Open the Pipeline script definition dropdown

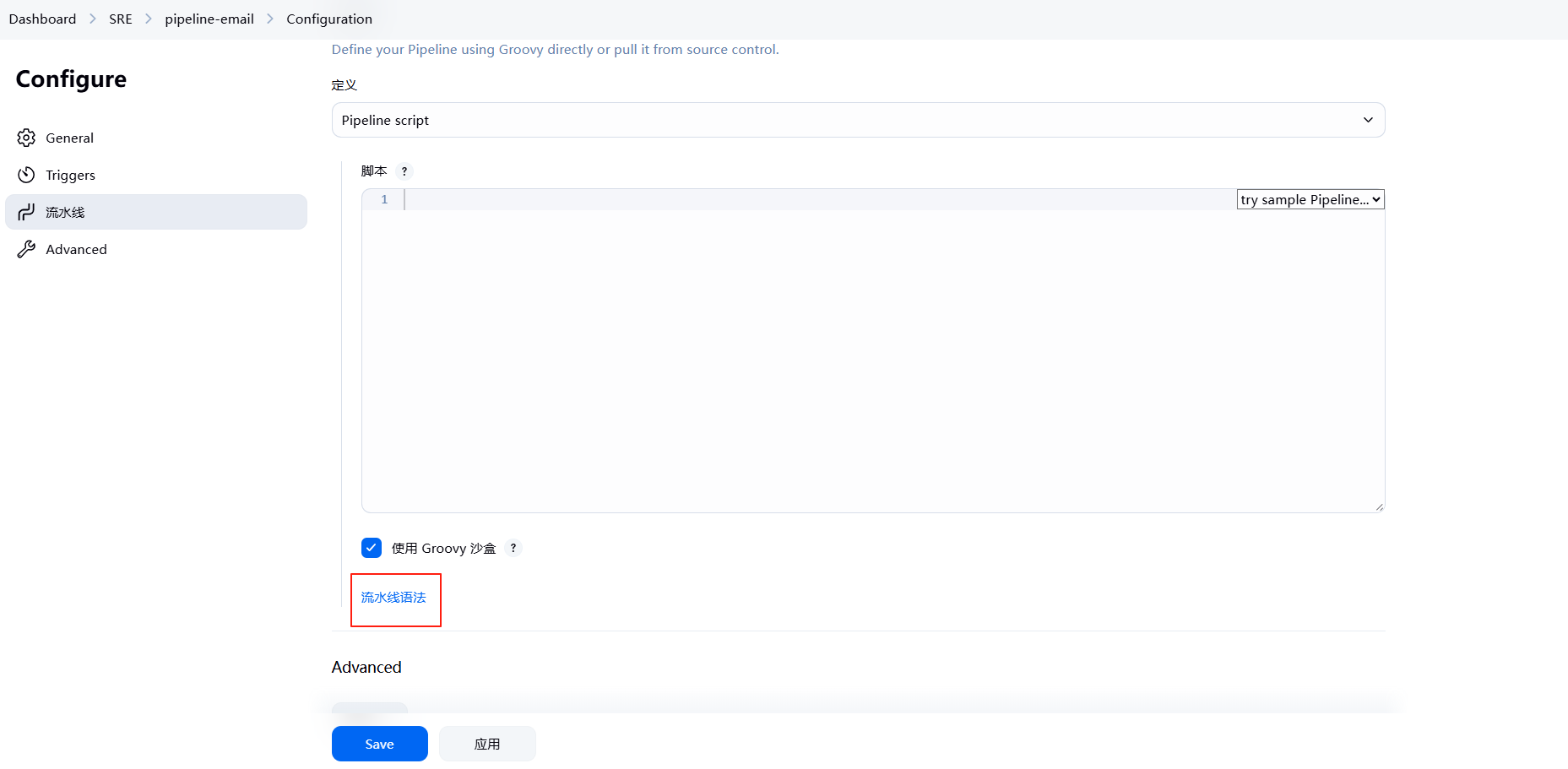coord(858,120)
